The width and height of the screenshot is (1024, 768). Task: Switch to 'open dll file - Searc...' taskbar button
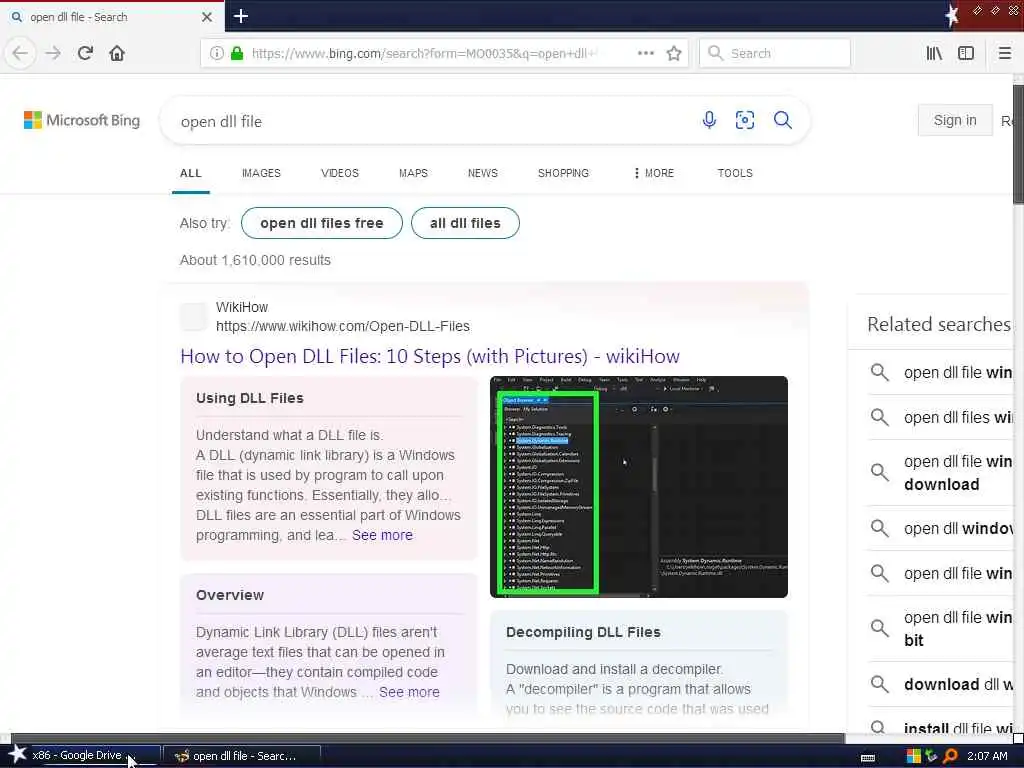click(242, 756)
